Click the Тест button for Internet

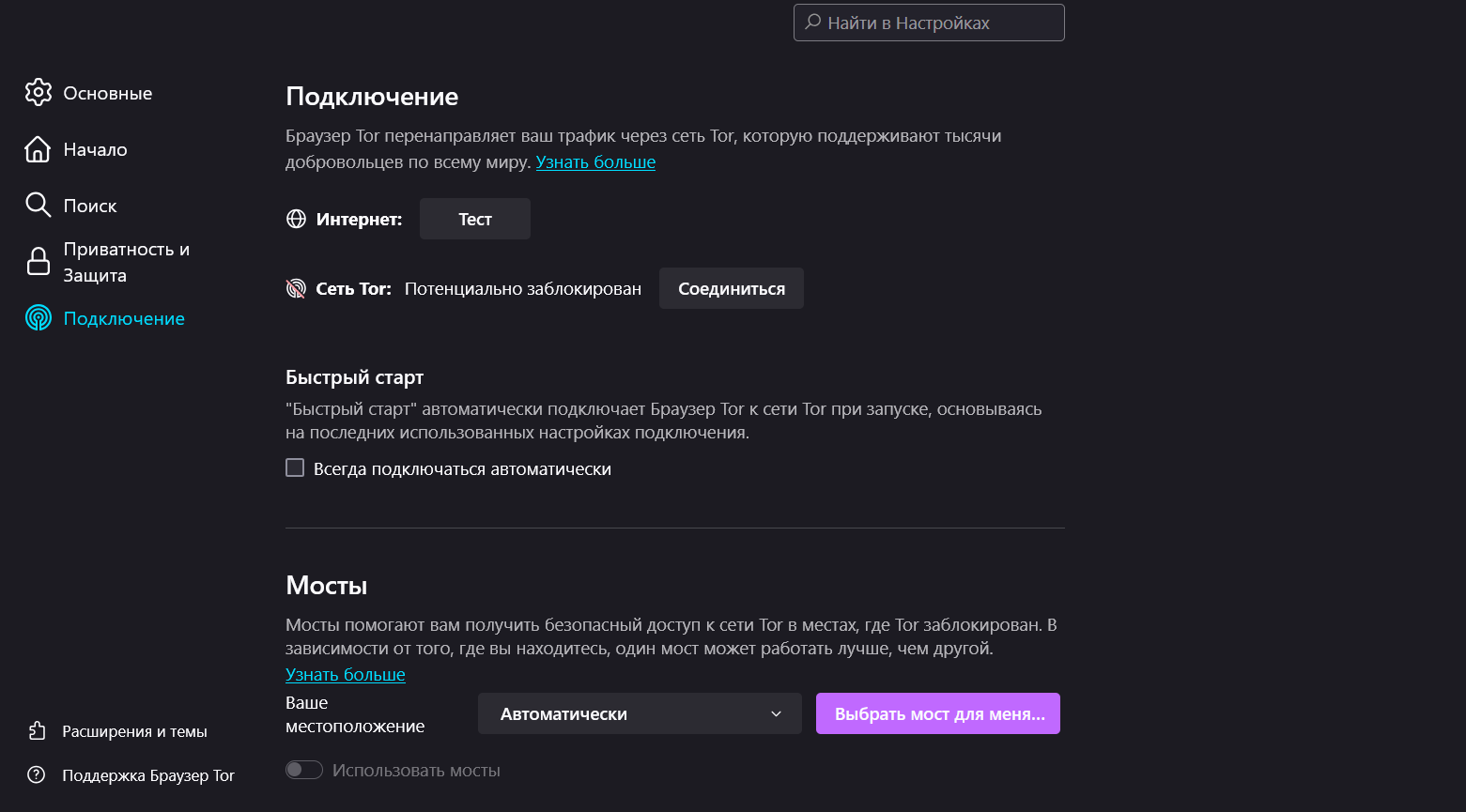pyautogui.click(x=475, y=219)
